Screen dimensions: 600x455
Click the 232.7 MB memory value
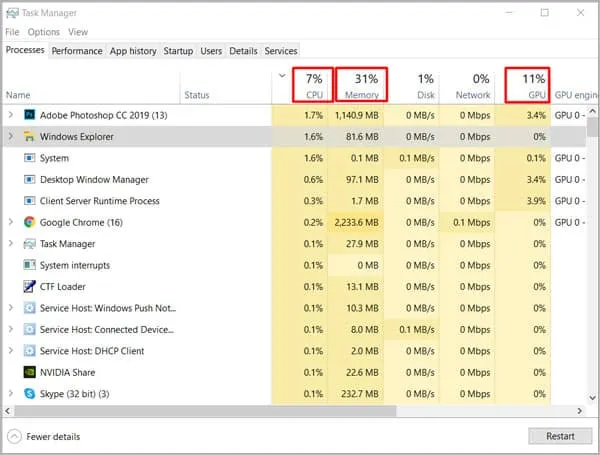click(x=360, y=394)
